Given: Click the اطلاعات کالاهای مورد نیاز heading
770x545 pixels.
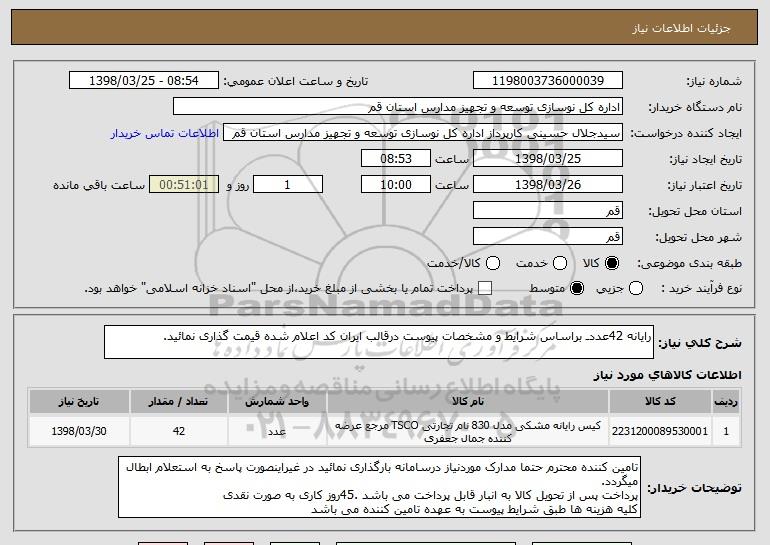Looking at the screenshot, I should point(667,375).
